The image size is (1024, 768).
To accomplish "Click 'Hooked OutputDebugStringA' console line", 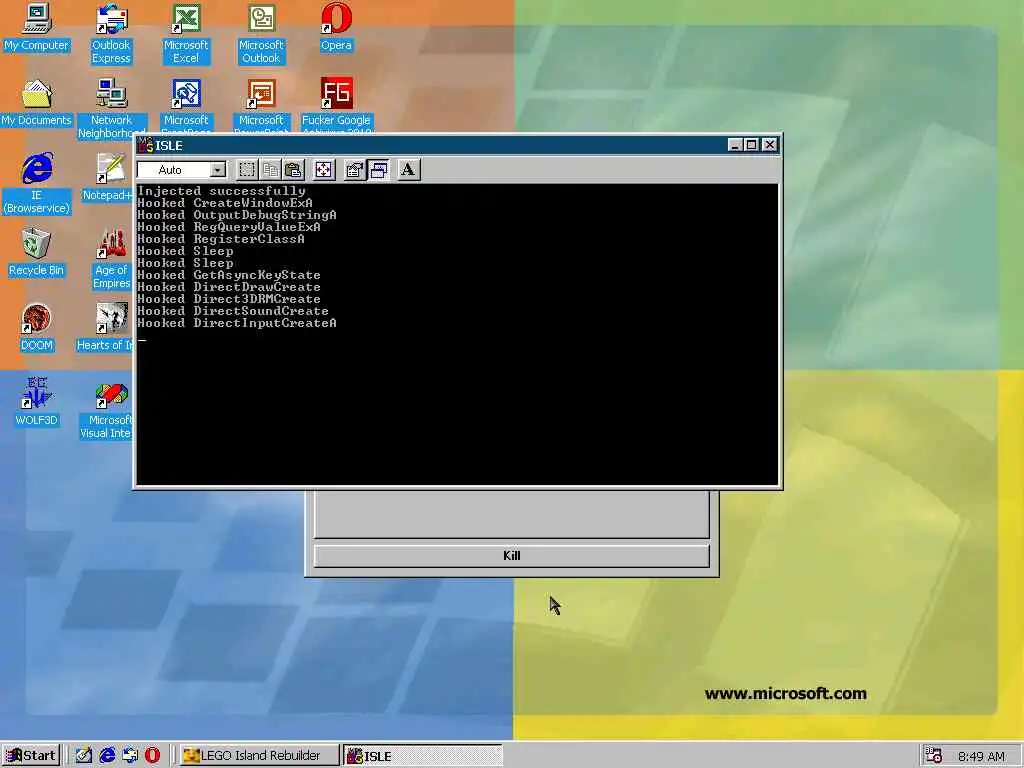I will (x=237, y=215).
